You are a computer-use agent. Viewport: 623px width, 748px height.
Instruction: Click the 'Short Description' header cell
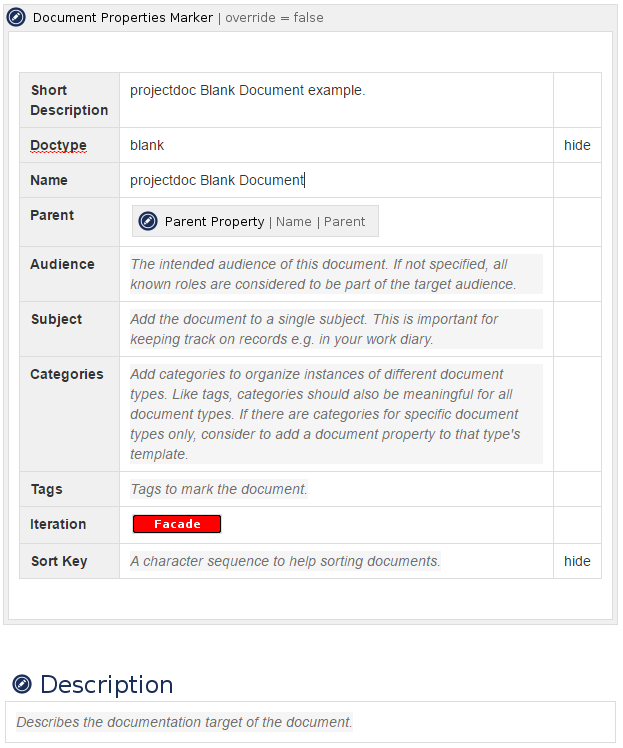pyautogui.click(x=70, y=100)
